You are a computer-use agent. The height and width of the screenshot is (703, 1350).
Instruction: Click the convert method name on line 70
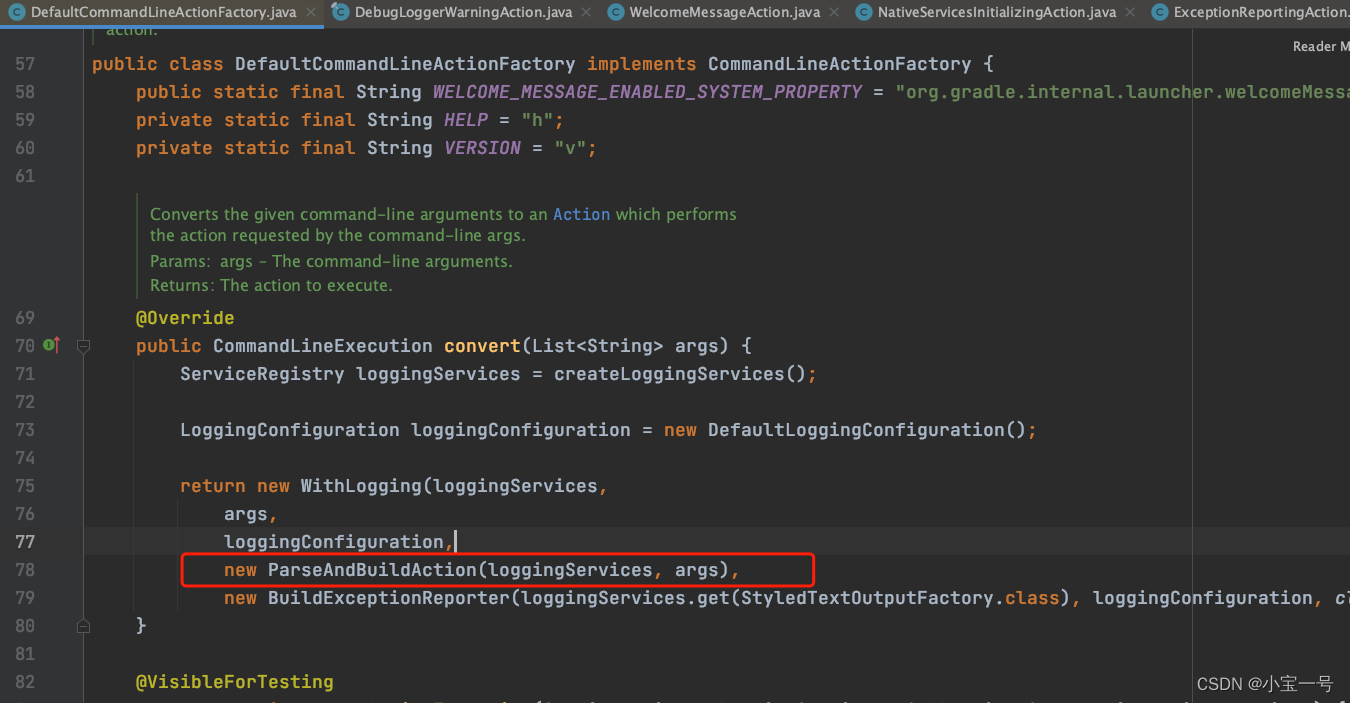click(x=482, y=346)
